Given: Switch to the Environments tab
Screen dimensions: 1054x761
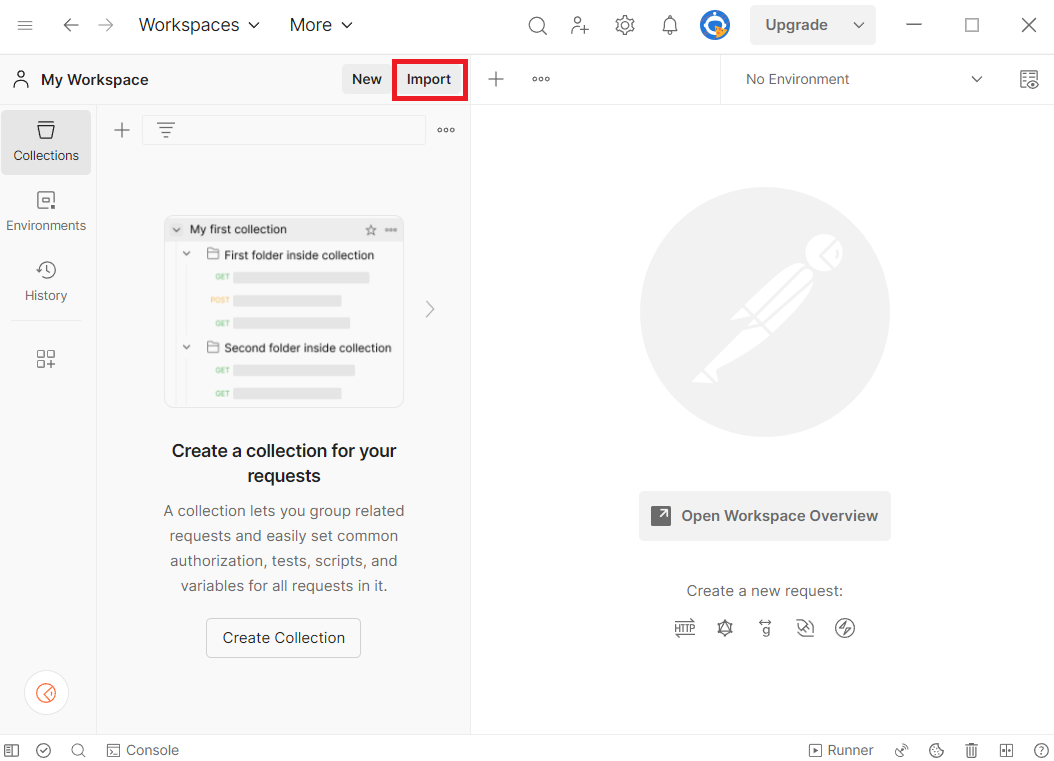Looking at the screenshot, I should click(x=46, y=210).
